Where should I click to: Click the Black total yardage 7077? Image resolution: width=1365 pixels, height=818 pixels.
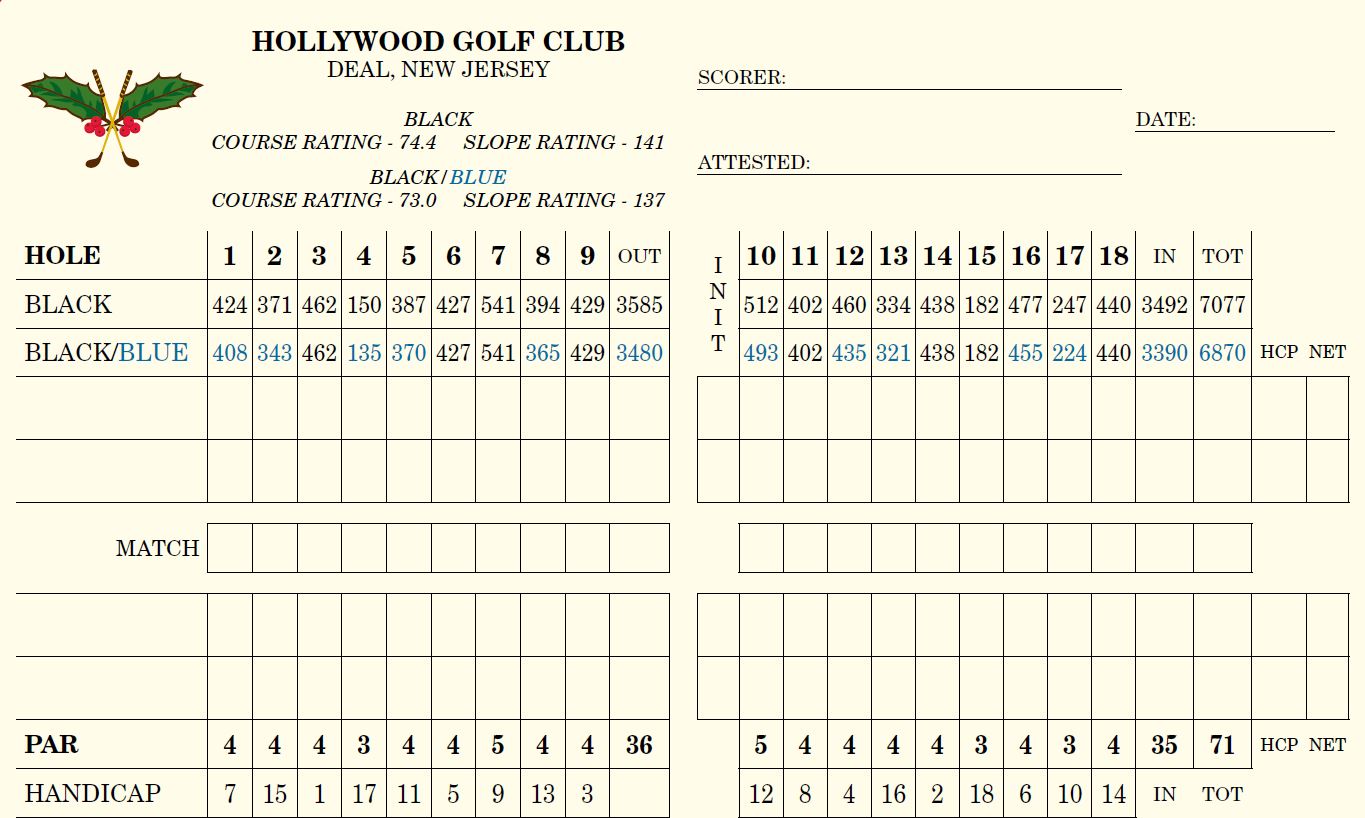[x=1222, y=305]
